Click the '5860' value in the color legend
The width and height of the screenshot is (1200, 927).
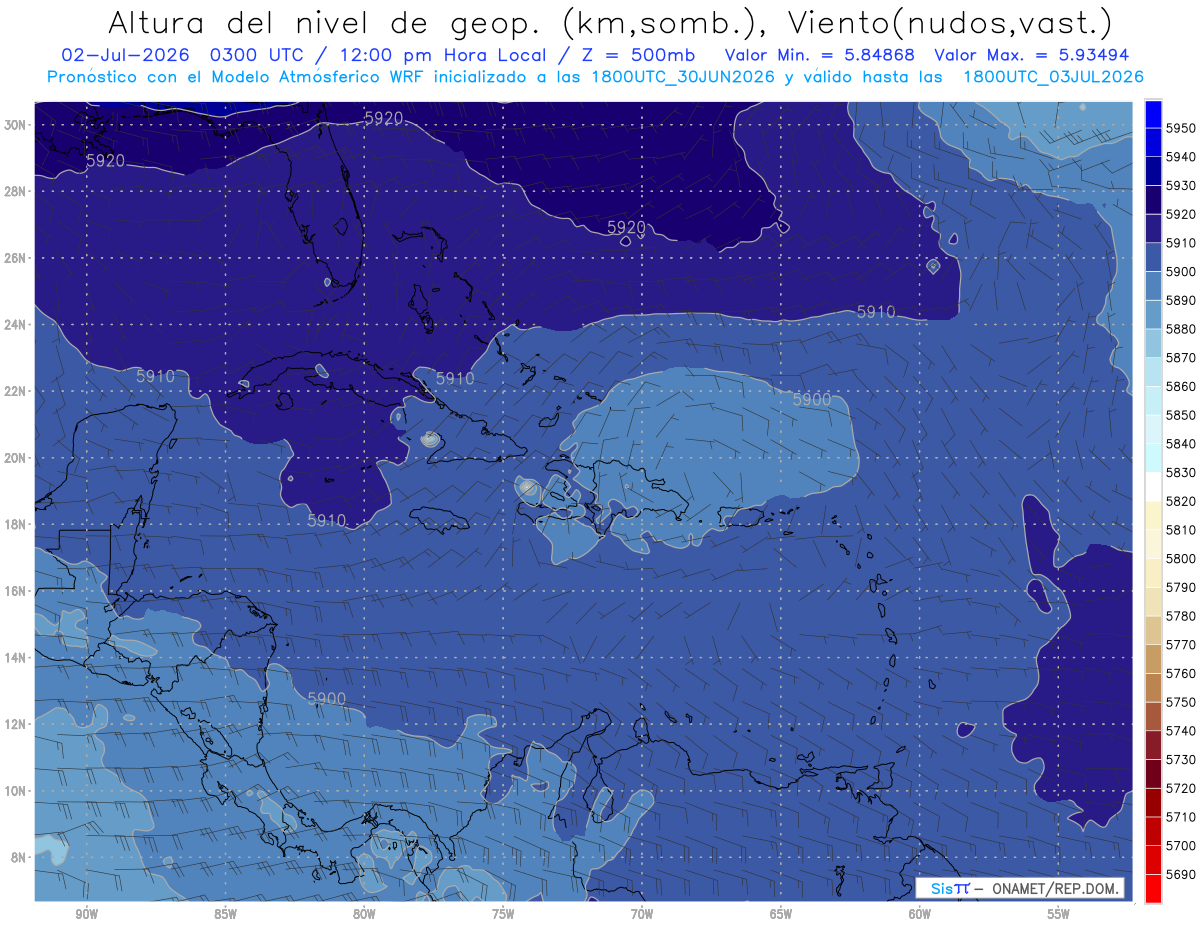pyautogui.click(x=1180, y=386)
